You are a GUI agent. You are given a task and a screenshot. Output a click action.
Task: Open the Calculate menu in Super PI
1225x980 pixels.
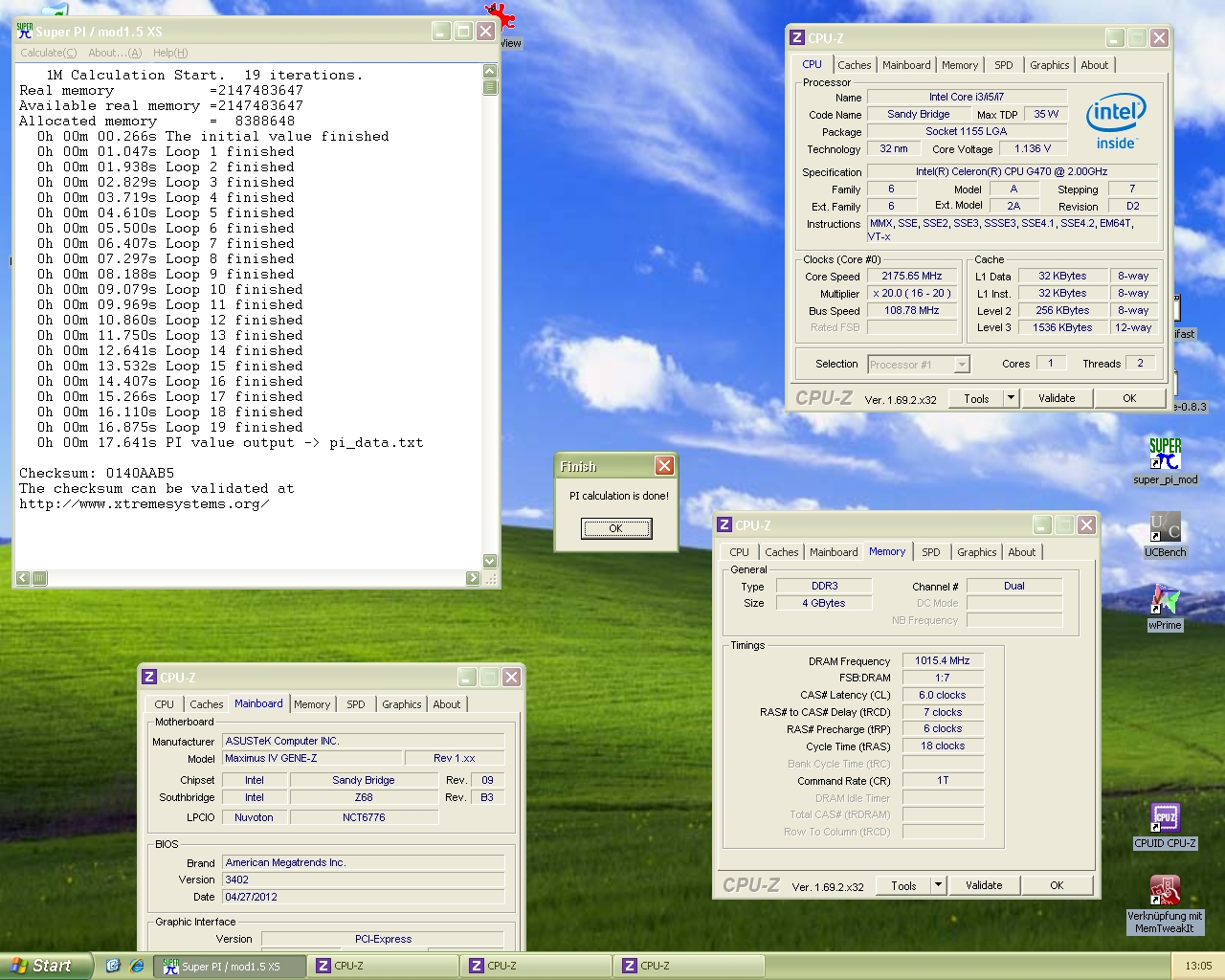(x=48, y=53)
